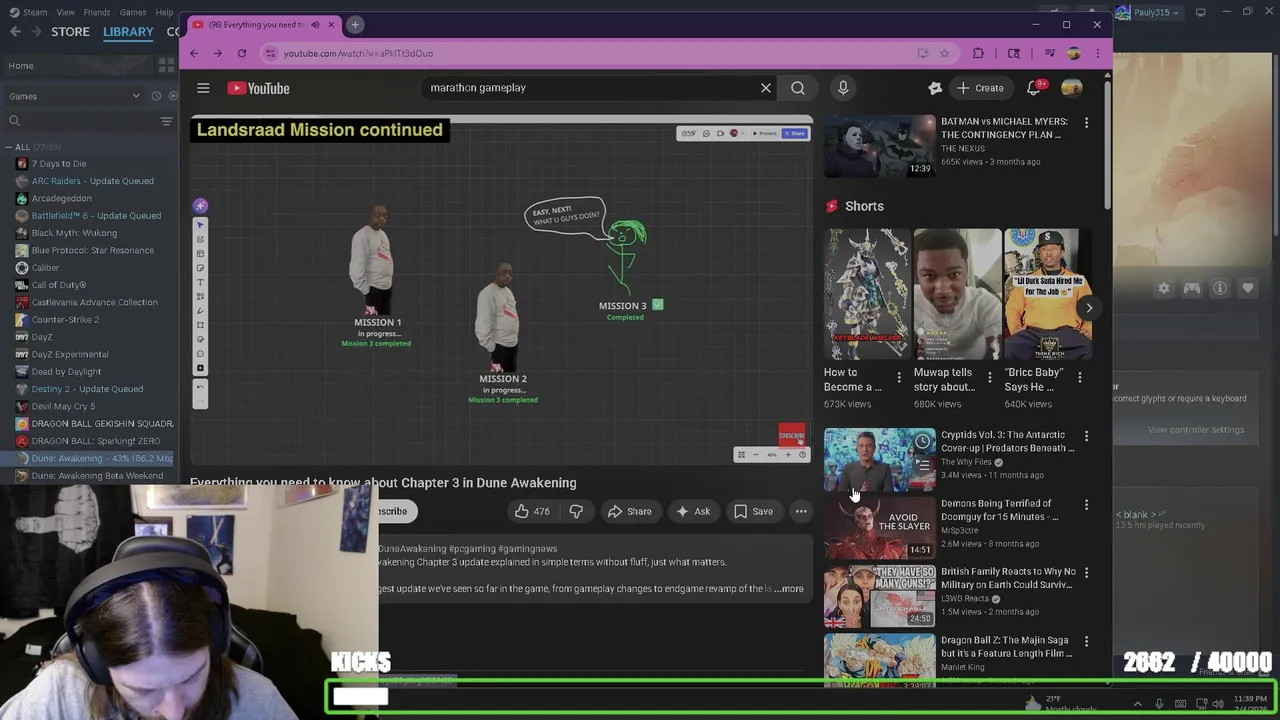Open View controller settings in Steam
1280x720 pixels.
tap(1196, 430)
